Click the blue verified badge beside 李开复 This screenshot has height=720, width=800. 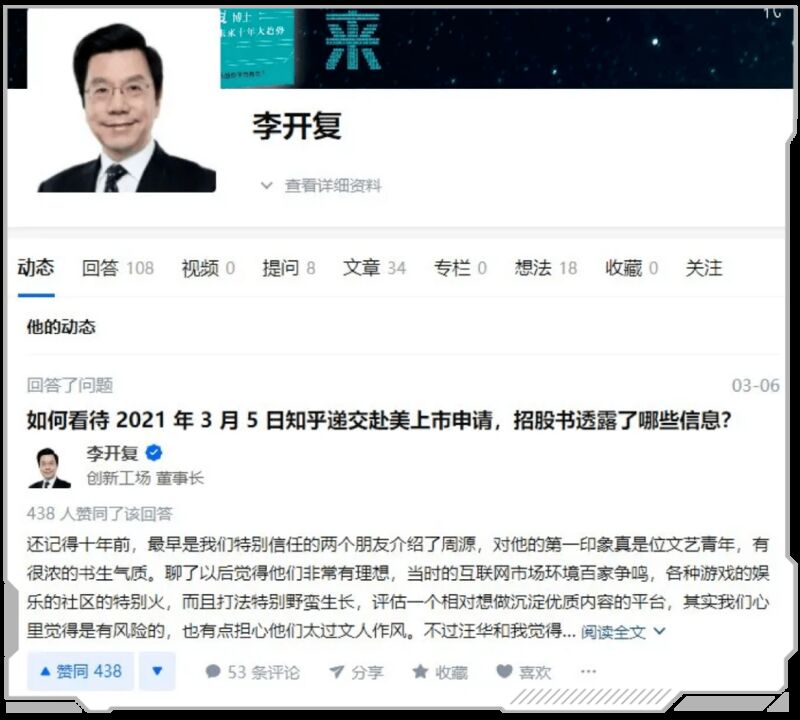[154, 452]
